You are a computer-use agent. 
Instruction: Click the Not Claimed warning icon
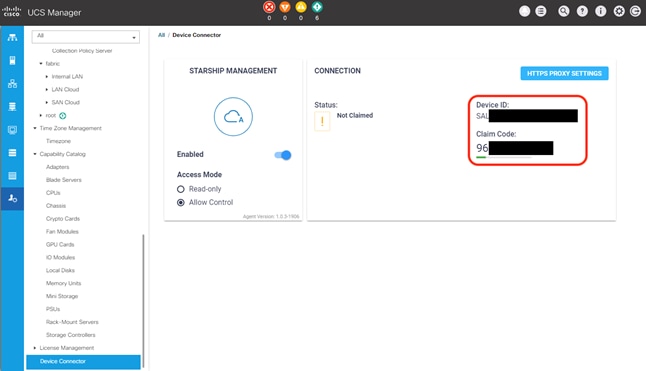[322, 121]
